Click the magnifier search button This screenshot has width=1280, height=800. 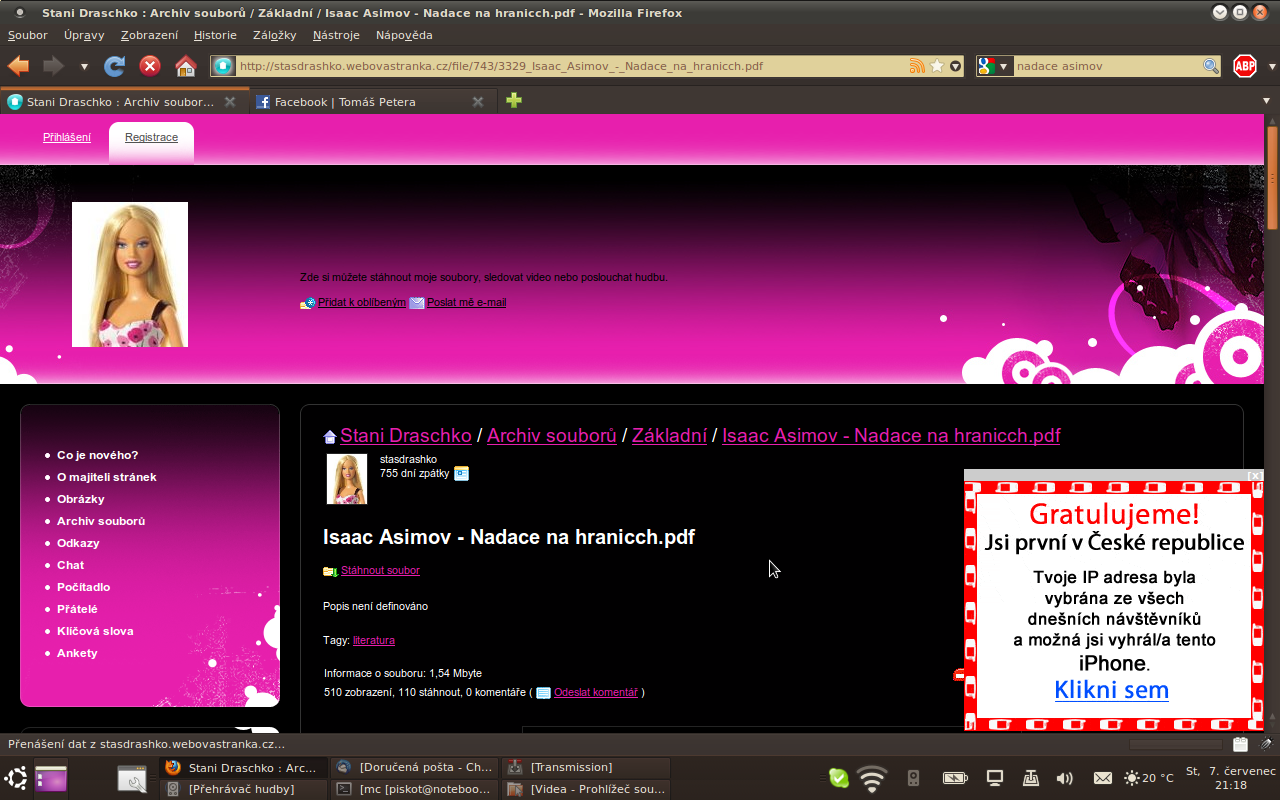pos(1211,66)
